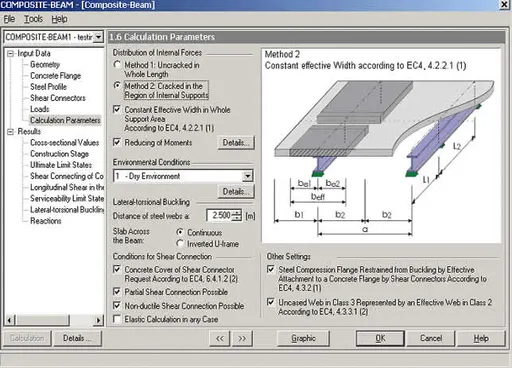The height and width of the screenshot is (368, 512).
Task: Go to next page with >> button
Action: [242, 338]
